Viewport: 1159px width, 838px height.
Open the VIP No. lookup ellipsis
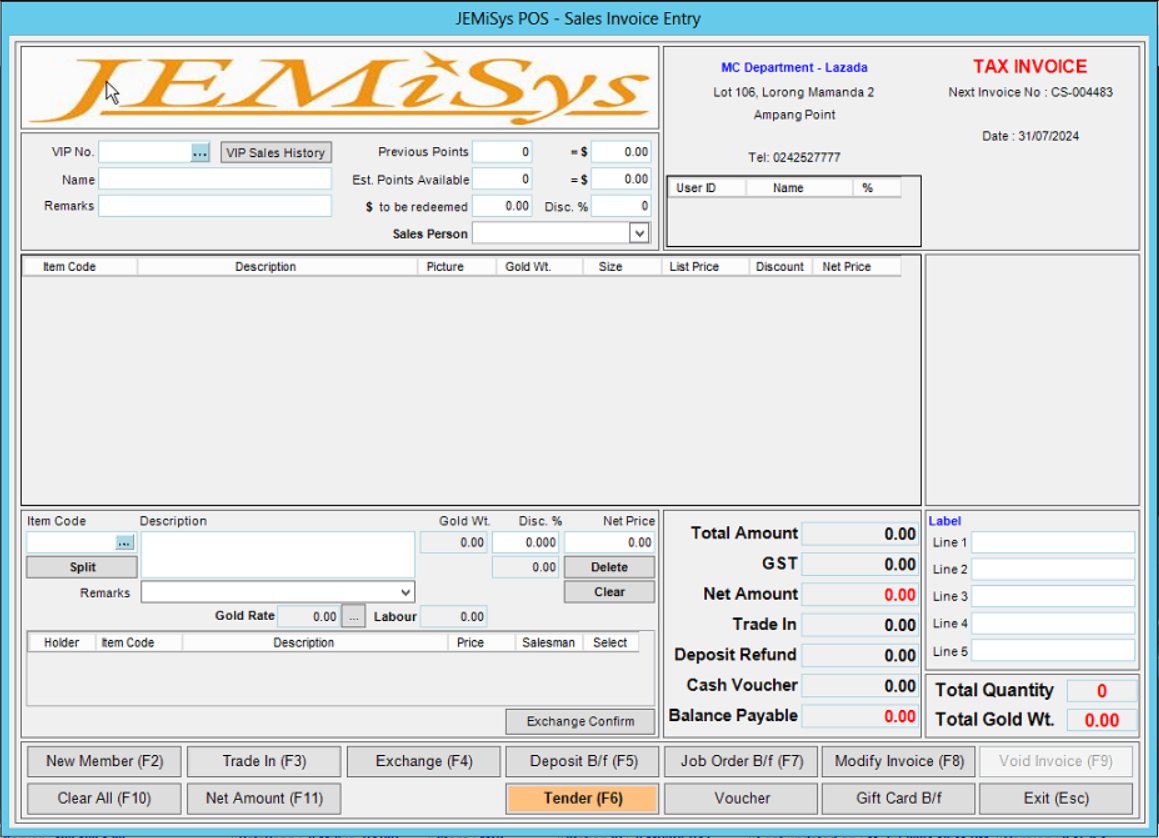pos(200,152)
